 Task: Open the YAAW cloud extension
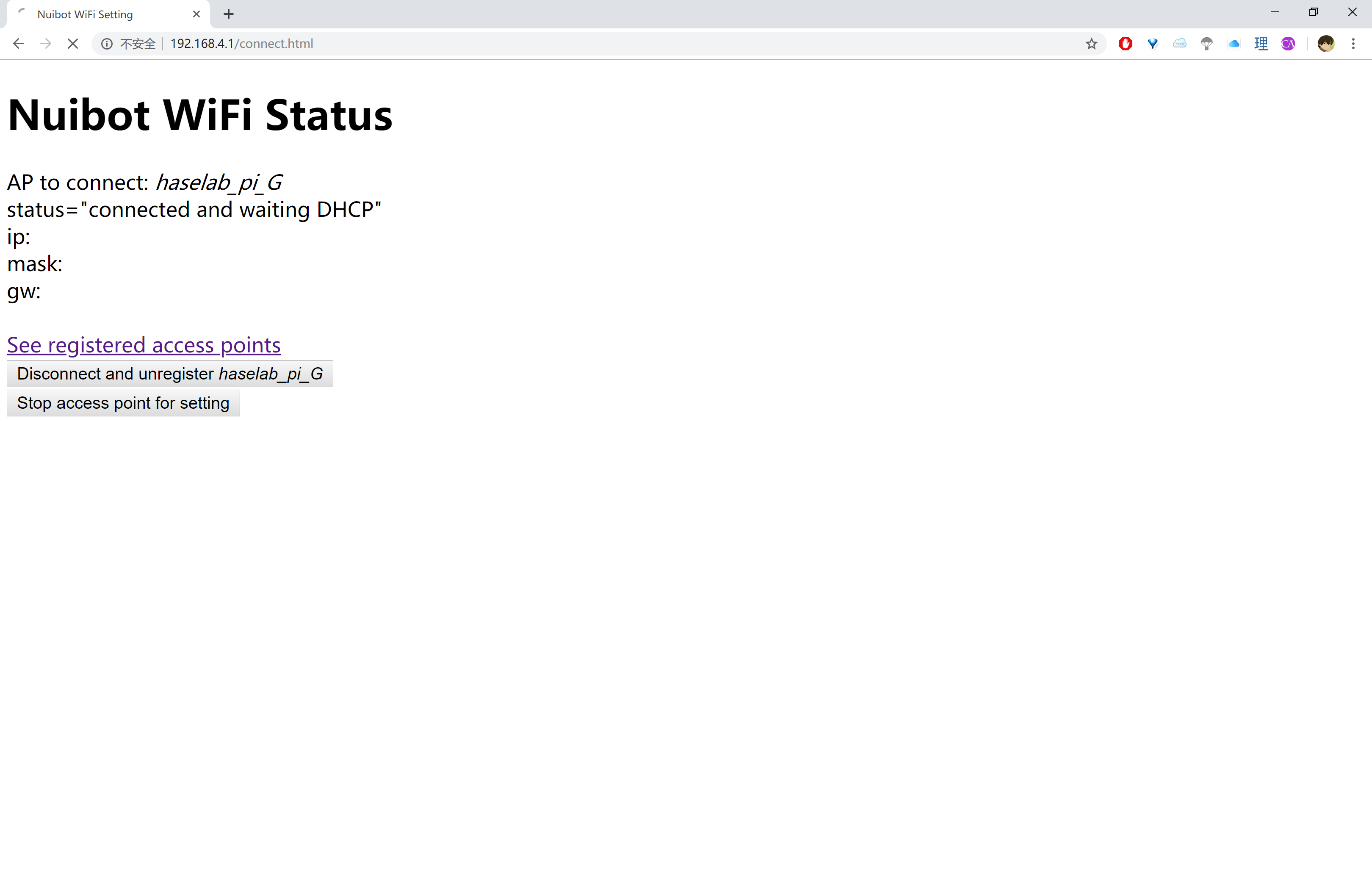click(1179, 44)
